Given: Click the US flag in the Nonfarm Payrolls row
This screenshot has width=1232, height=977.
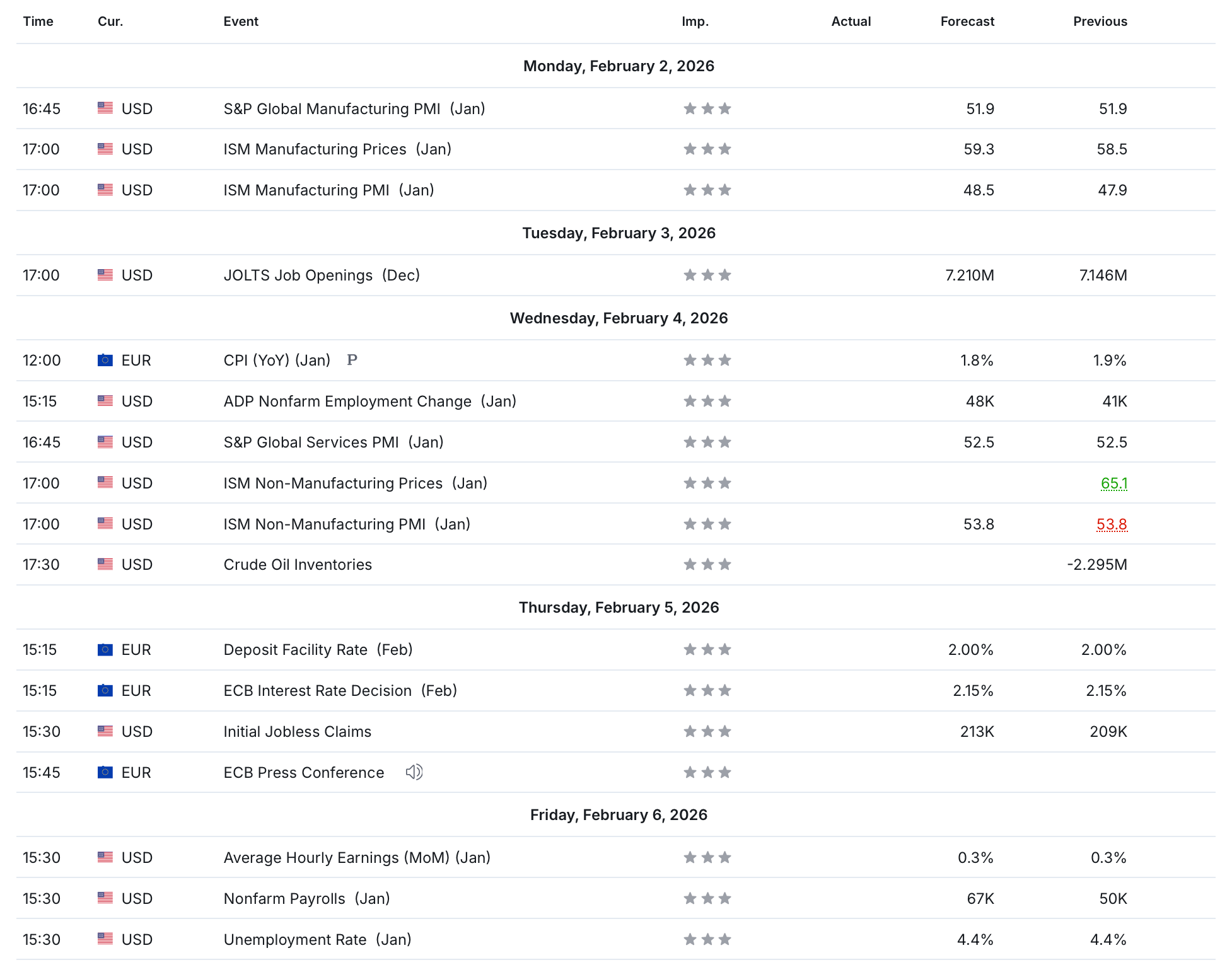Looking at the screenshot, I should (105, 898).
